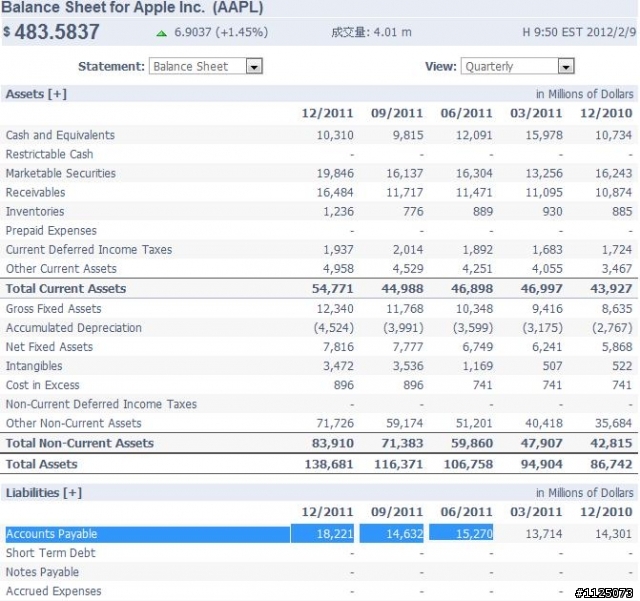640x601 pixels.
Task: Click Non-Current Deferred Income Taxes label
Action: [101, 404]
